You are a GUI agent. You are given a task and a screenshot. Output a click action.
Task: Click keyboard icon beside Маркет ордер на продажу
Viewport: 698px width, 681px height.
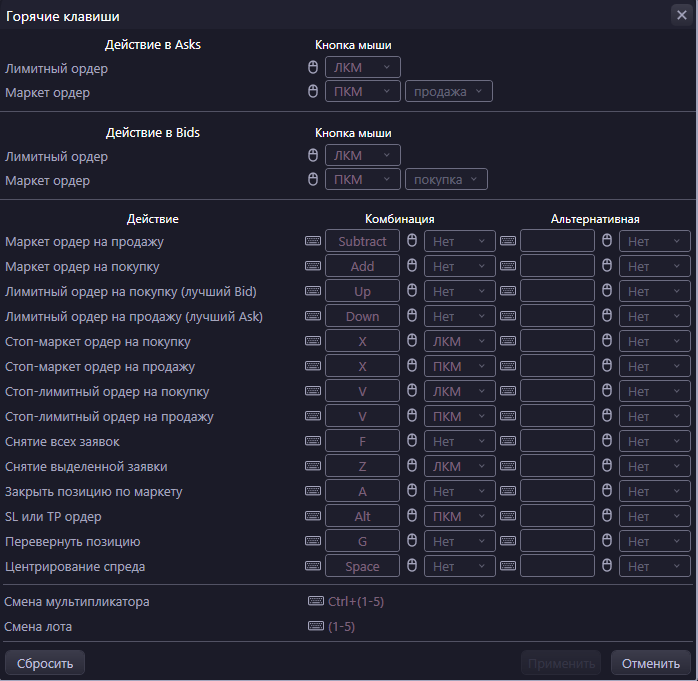pyautogui.click(x=313, y=241)
